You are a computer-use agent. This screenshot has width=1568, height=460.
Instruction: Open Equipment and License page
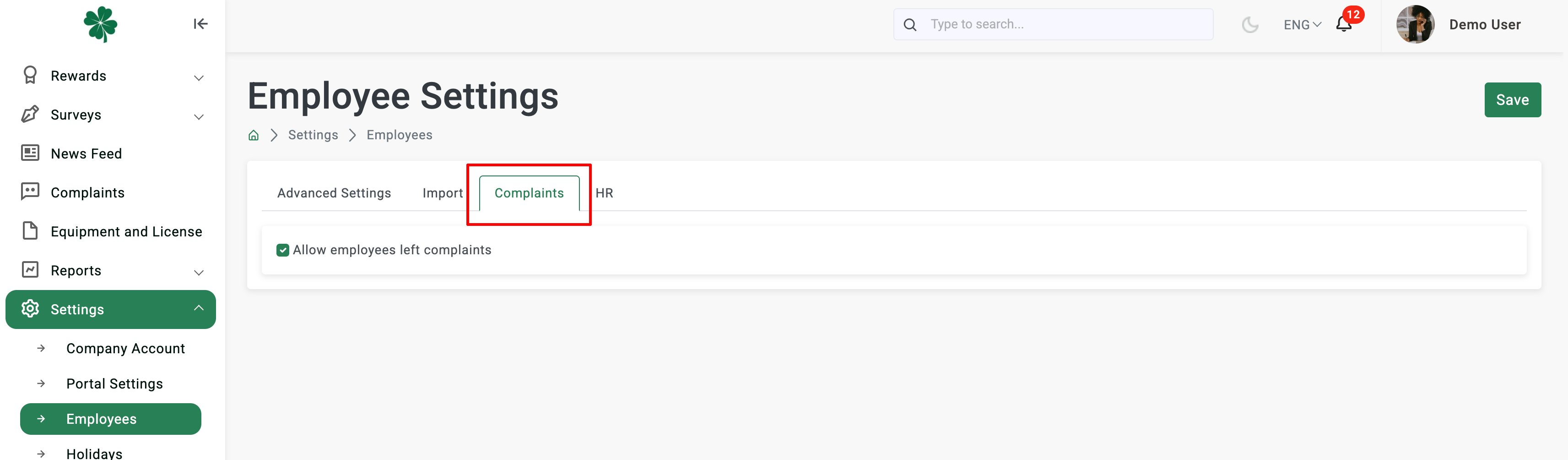111,231
